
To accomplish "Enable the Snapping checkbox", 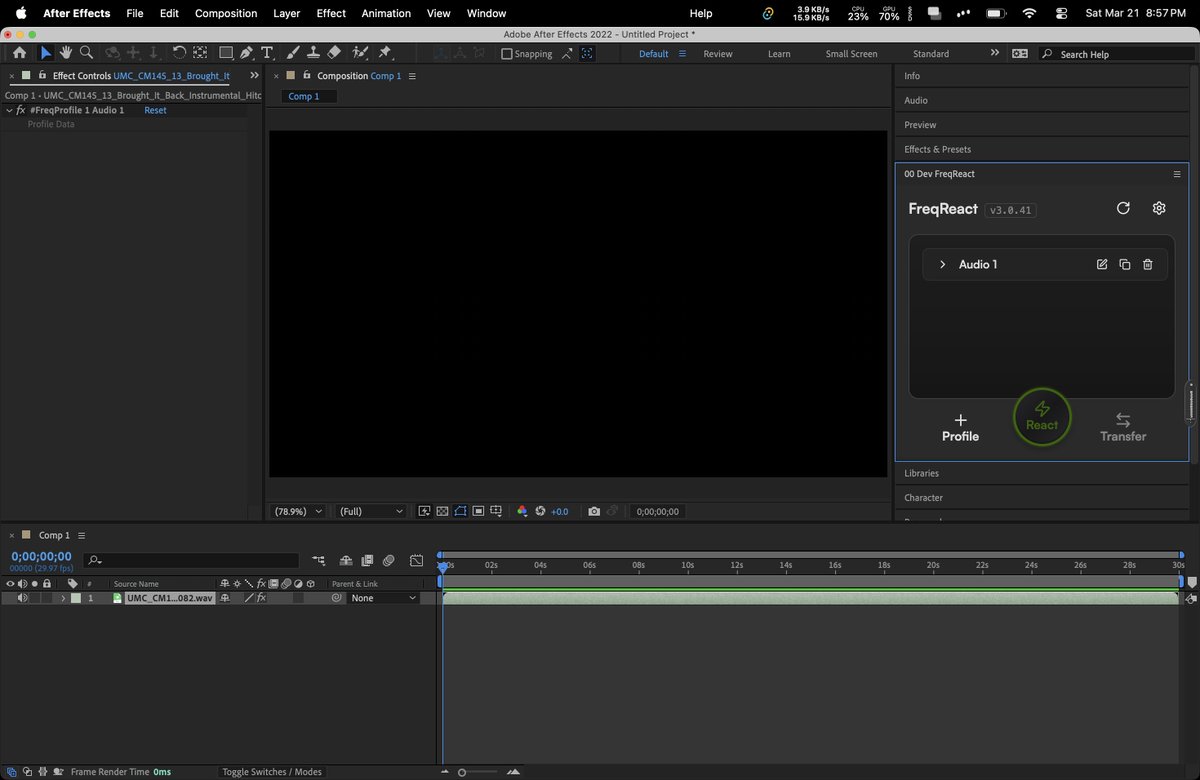I will (x=506, y=54).
